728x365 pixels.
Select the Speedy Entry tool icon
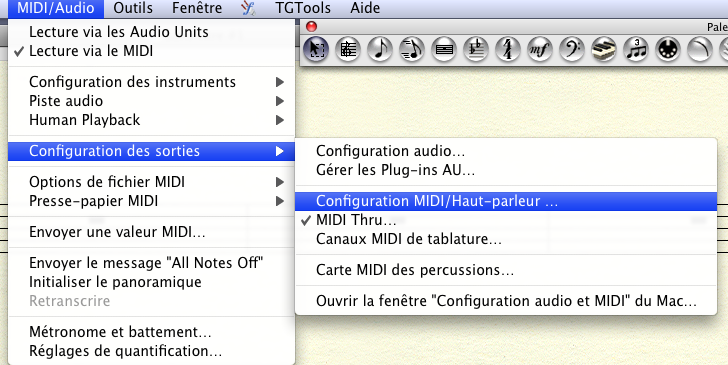412,49
